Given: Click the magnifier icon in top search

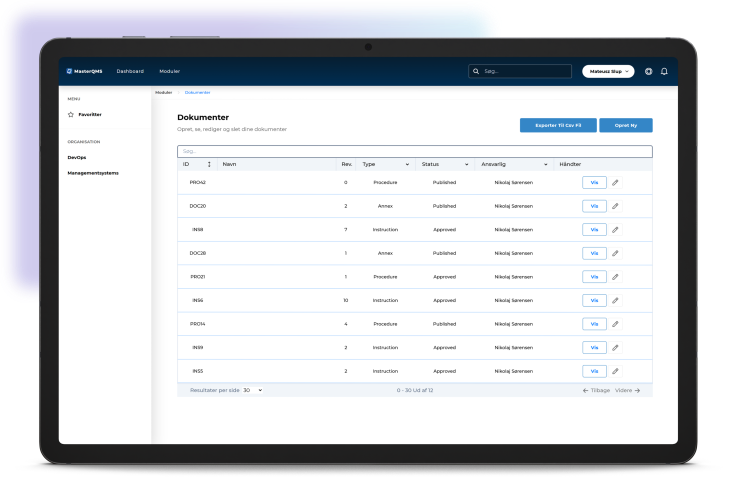Looking at the screenshot, I should pos(476,71).
